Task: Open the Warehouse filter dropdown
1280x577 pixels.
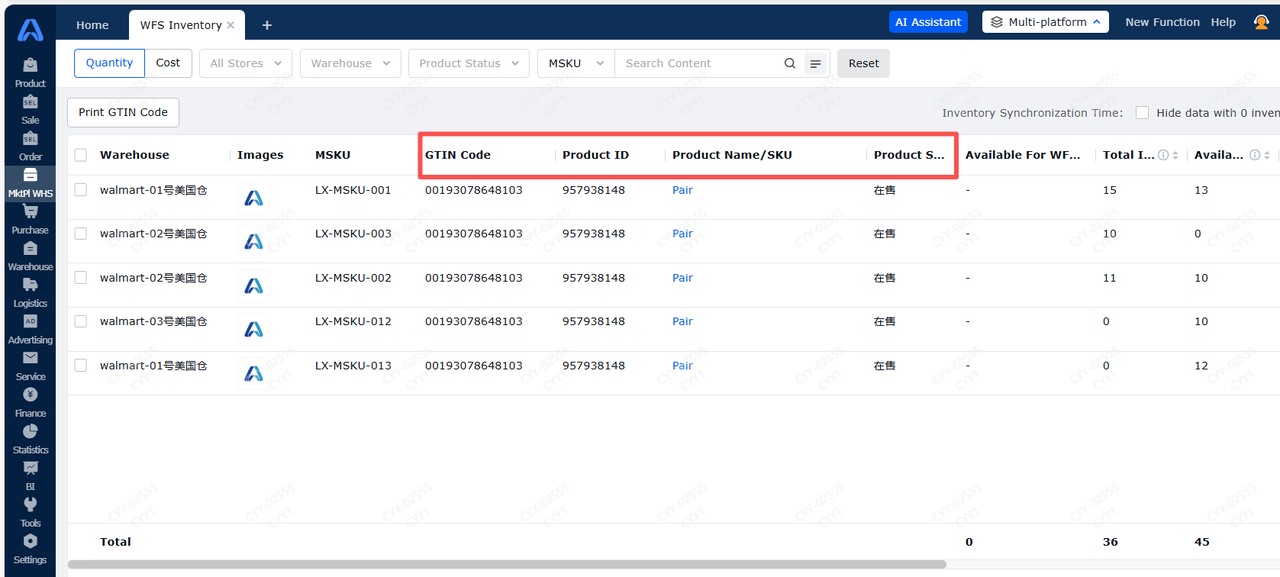Action: pyautogui.click(x=350, y=63)
